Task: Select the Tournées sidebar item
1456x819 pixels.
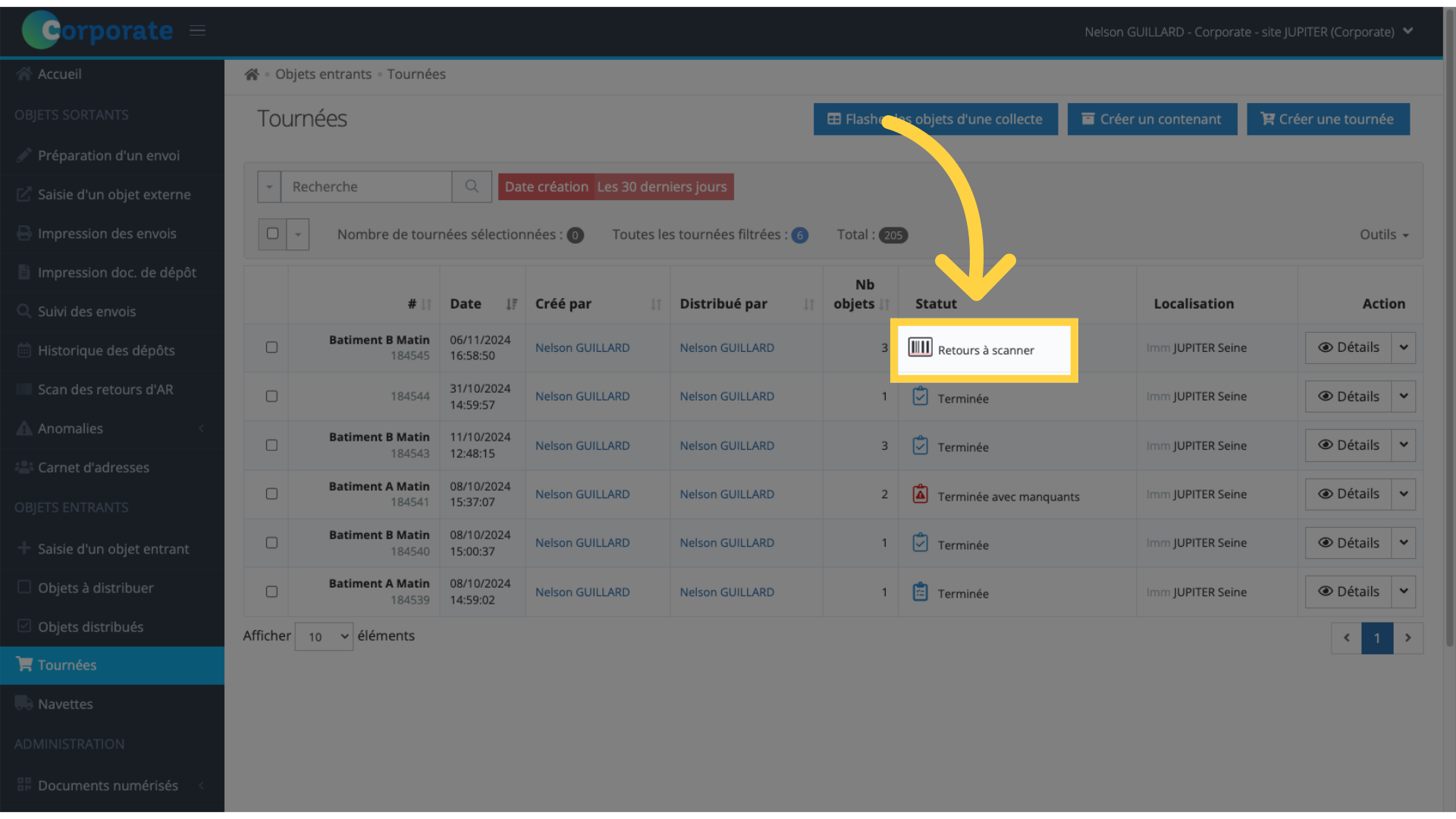Action: click(112, 665)
